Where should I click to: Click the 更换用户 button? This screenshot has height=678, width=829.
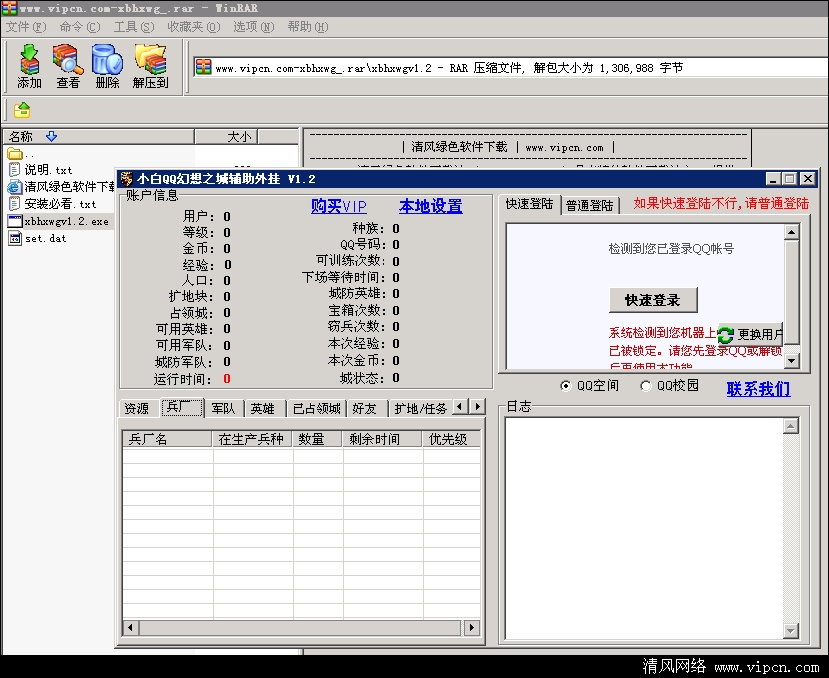coord(750,335)
